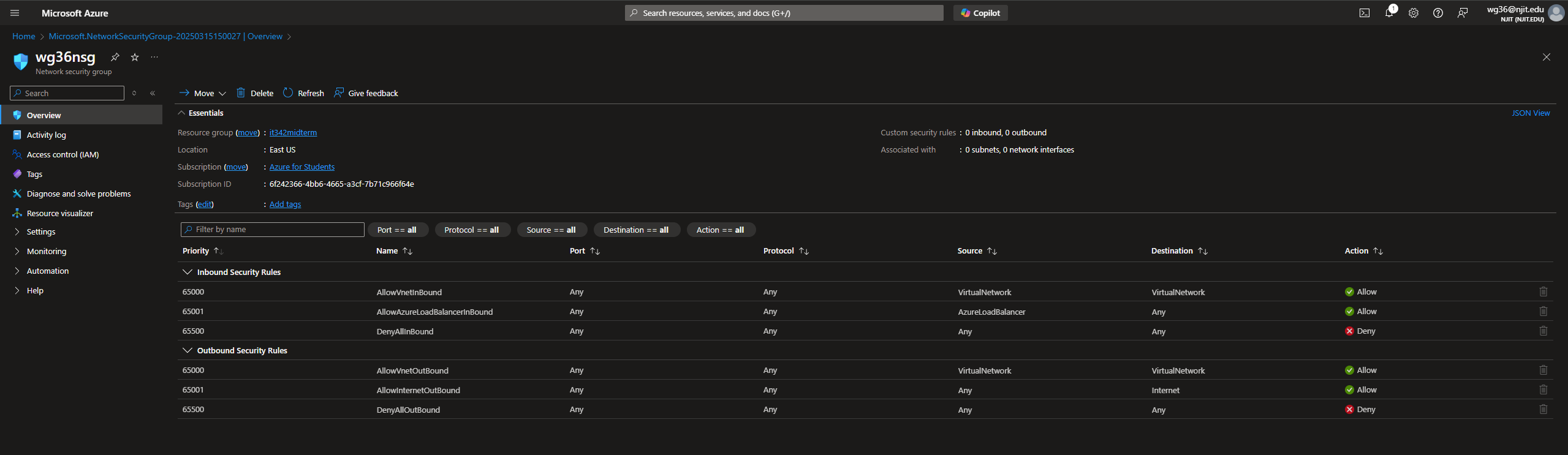The width and height of the screenshot is (1568, 455).
Task: Collapse the Inbound Security Rules group
Action: click(187, 272)
